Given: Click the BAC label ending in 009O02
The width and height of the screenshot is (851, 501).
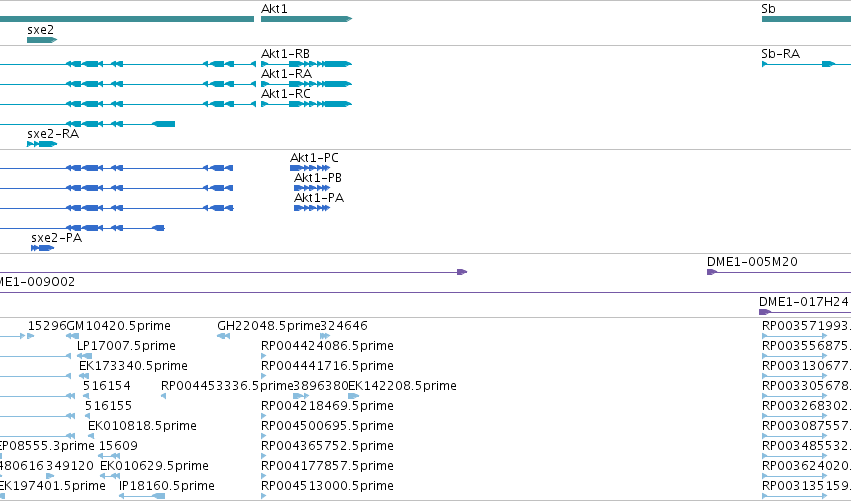Looking at the screenshot, I should coord(37,282).
